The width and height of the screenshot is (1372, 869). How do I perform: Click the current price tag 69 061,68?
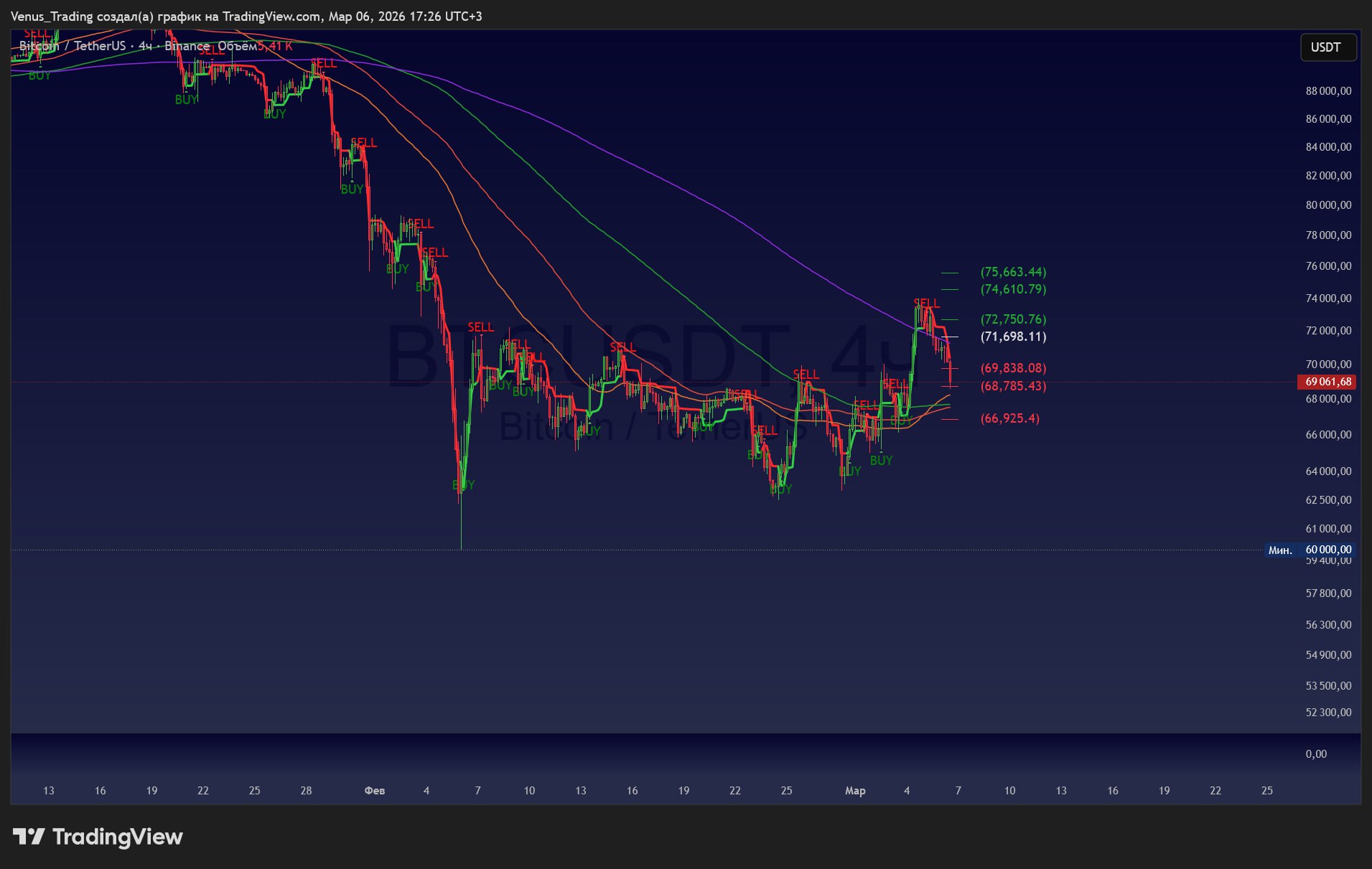tap(1328, 382)
